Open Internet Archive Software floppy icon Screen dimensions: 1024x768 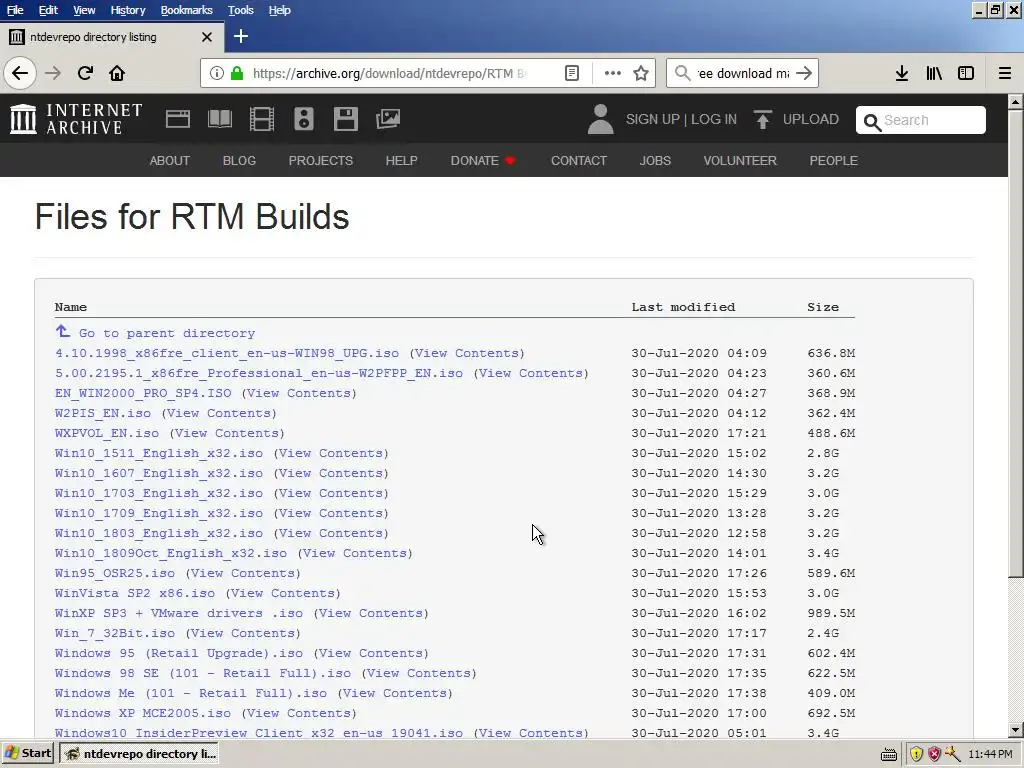coord(345,119)
